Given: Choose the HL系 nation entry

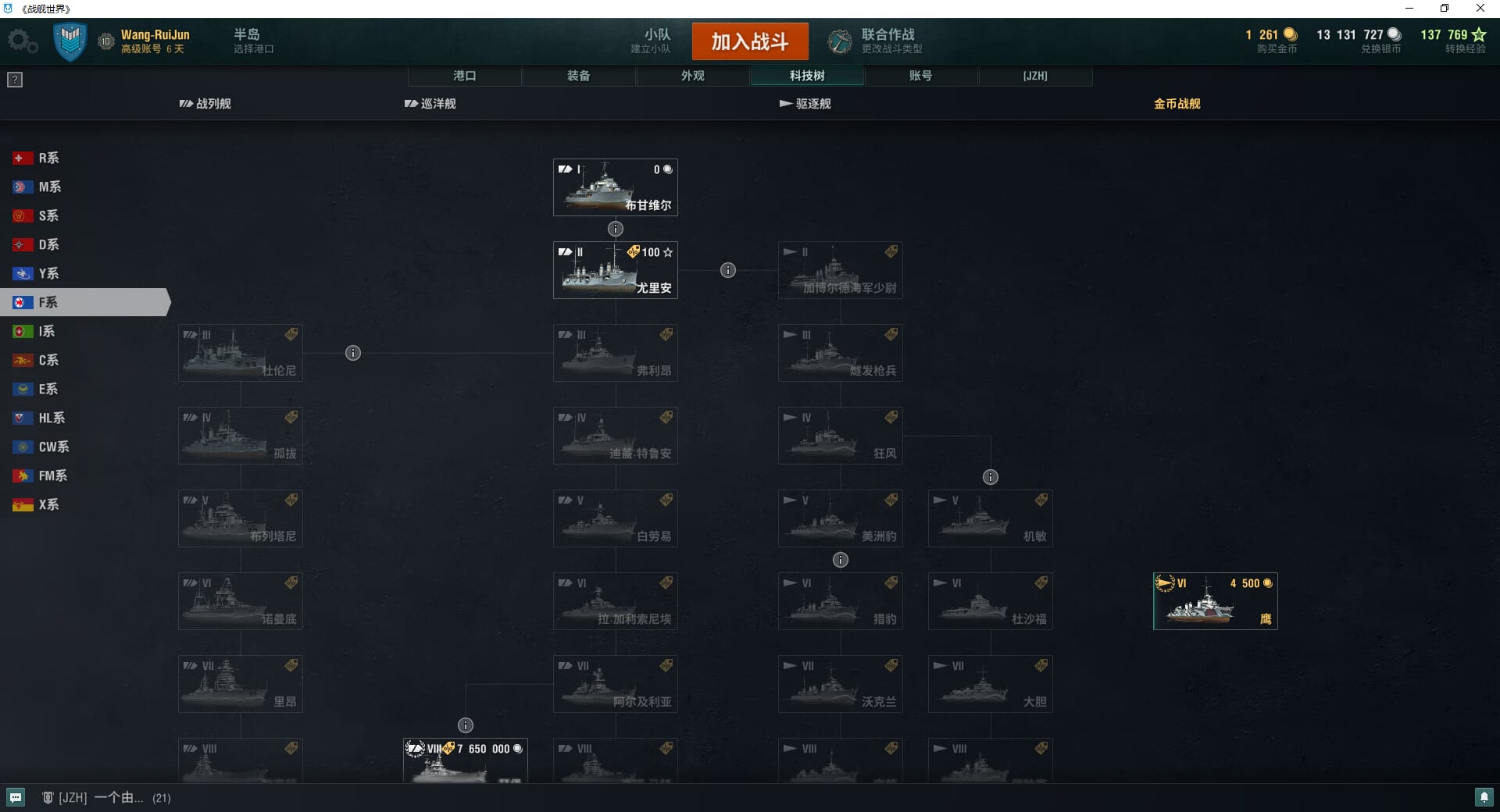Looking at the screenshot, I should [39, 418].
